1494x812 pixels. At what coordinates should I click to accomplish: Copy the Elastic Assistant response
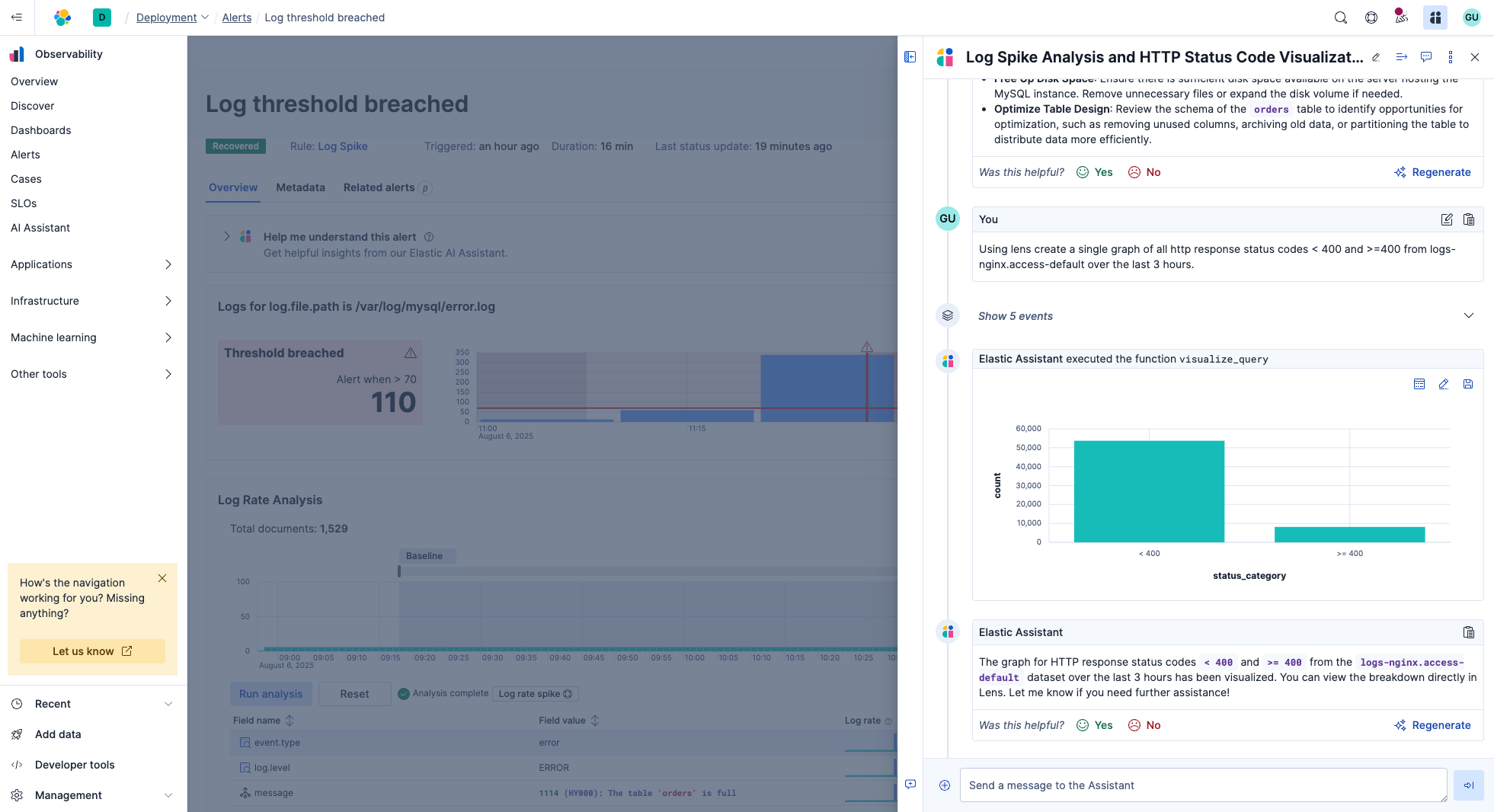[1468, 632]
